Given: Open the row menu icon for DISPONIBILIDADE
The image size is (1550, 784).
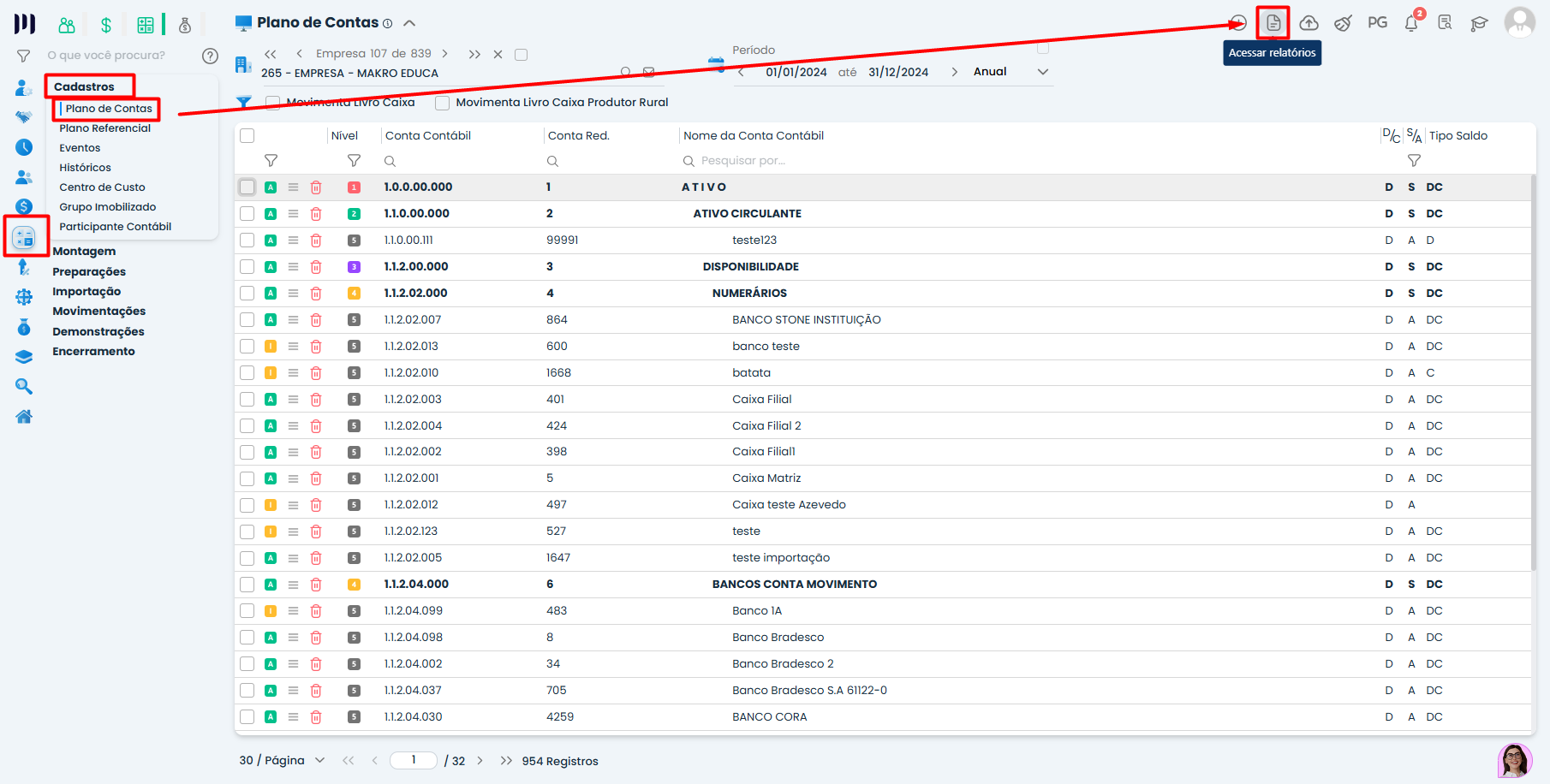Looking at the screenshot, I should pyautogui.click(x=293, y=267).
